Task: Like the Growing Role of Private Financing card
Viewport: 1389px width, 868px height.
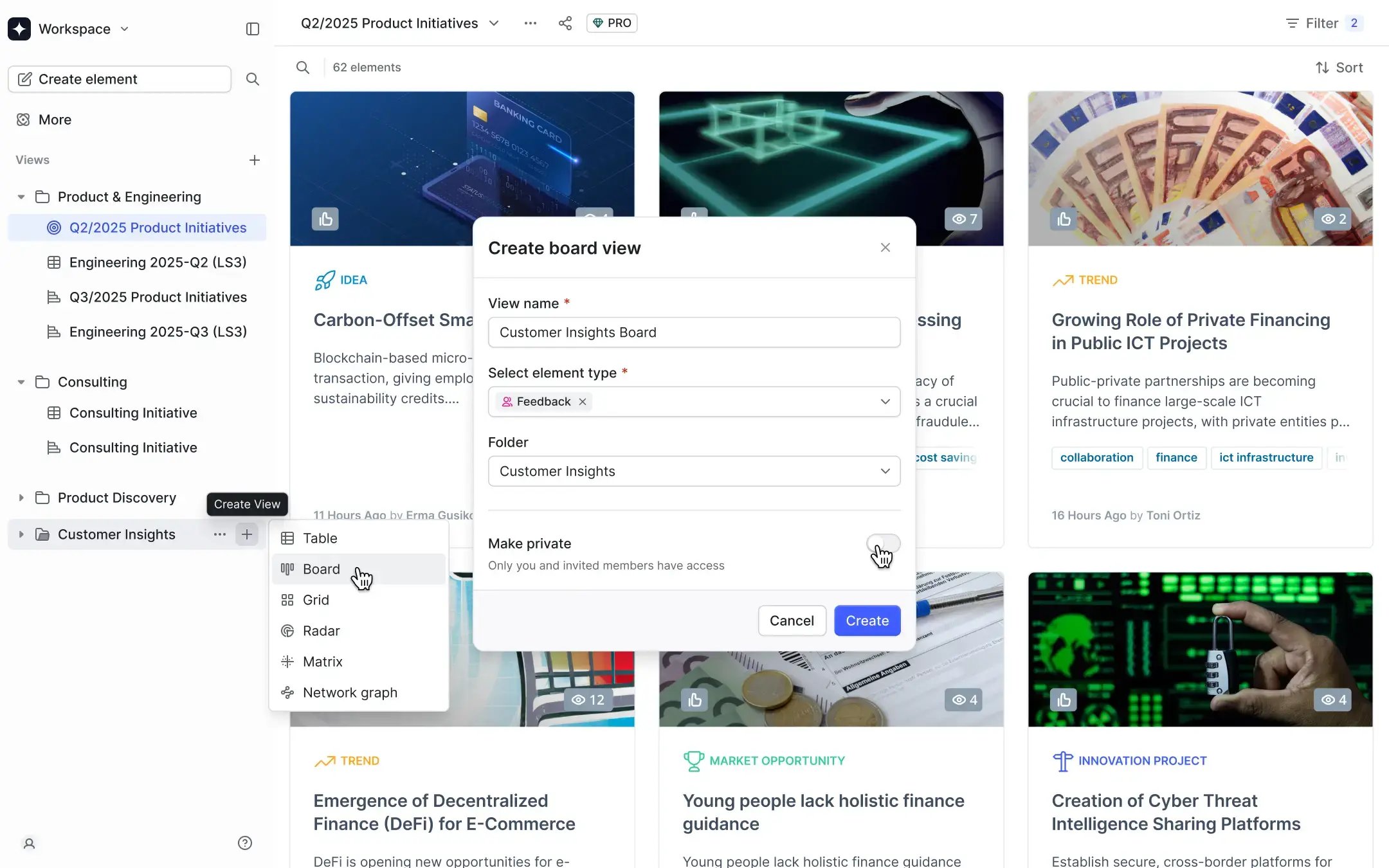Action: coord(1064,219)
